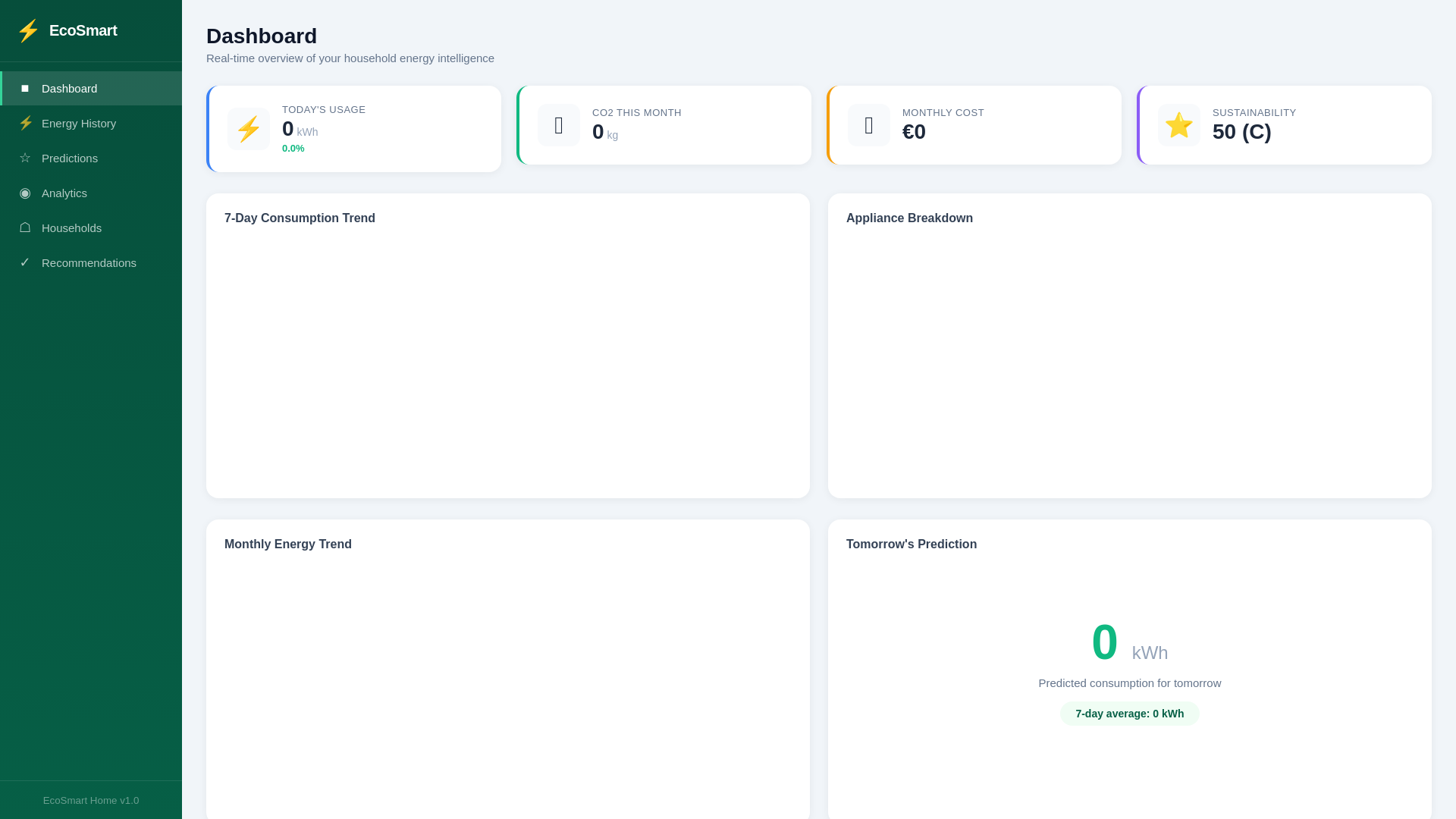Click the Recommendations checkmark icon
Screen dimensions: 1456x819
click(x=25, y=262)
